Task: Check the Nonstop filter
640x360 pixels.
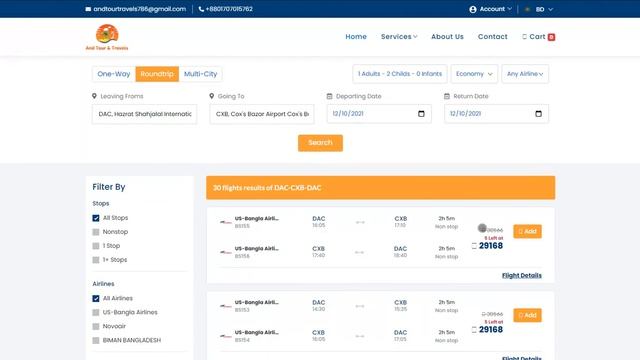Action: tap(96, 232)
